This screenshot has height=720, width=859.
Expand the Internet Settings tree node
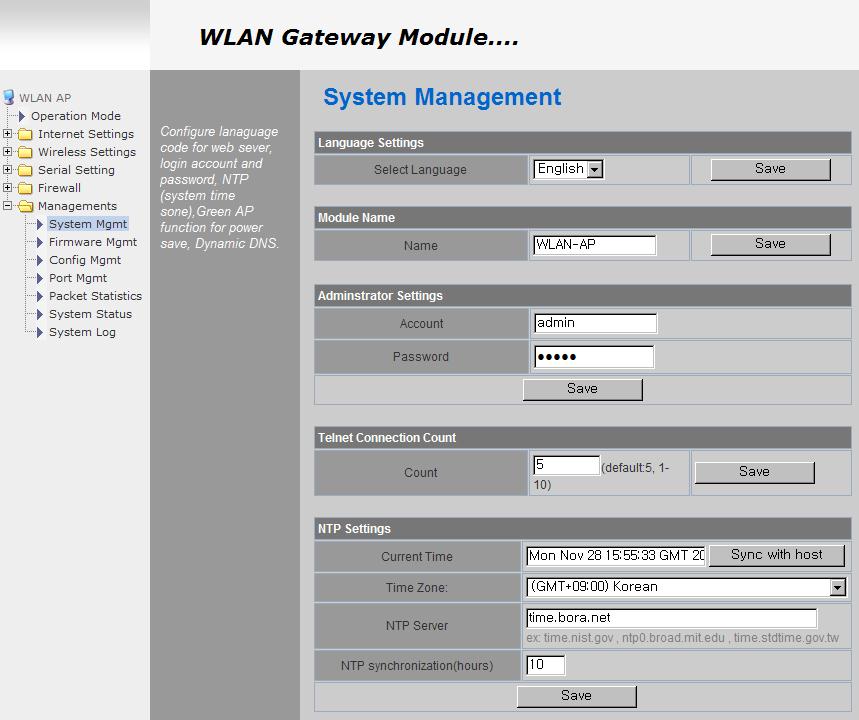[6, 134]
